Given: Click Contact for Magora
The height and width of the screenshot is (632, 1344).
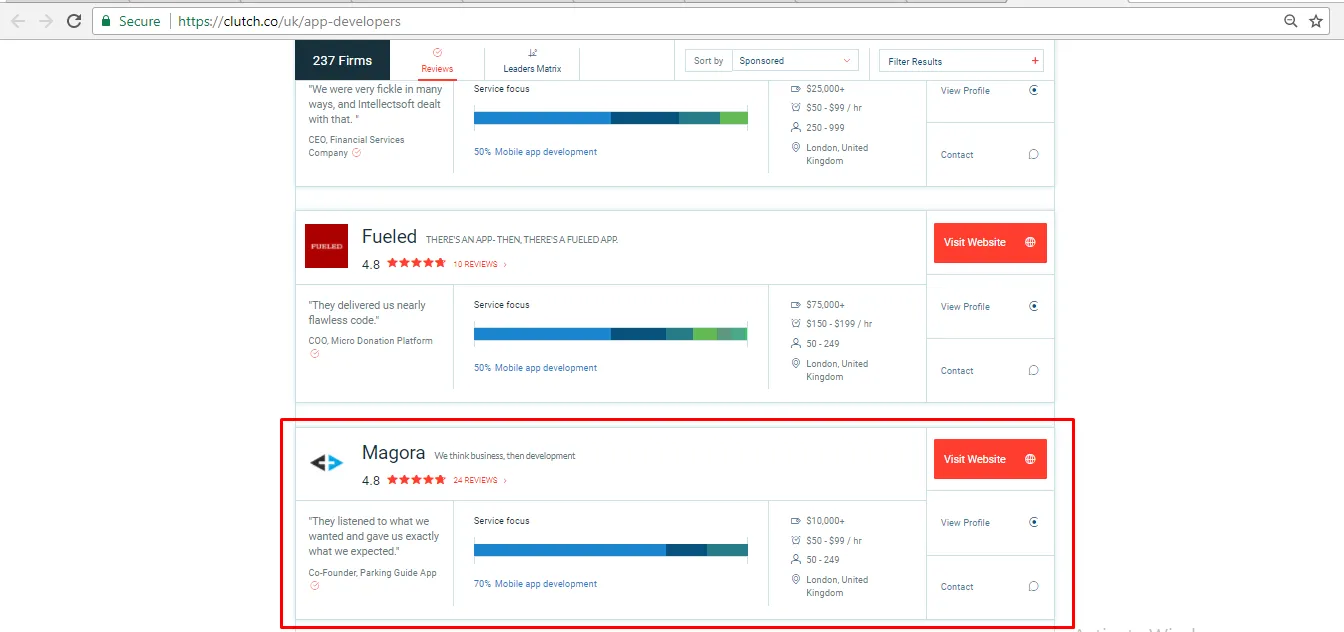Looking at the screenshot, I should [x=957, y=587].
